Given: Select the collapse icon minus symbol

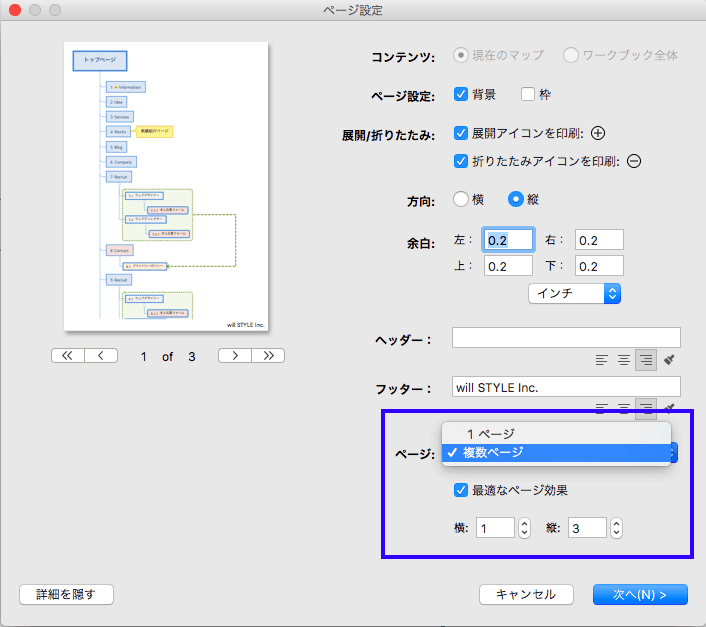Looking at the screenshot, I should coord(634,161).
